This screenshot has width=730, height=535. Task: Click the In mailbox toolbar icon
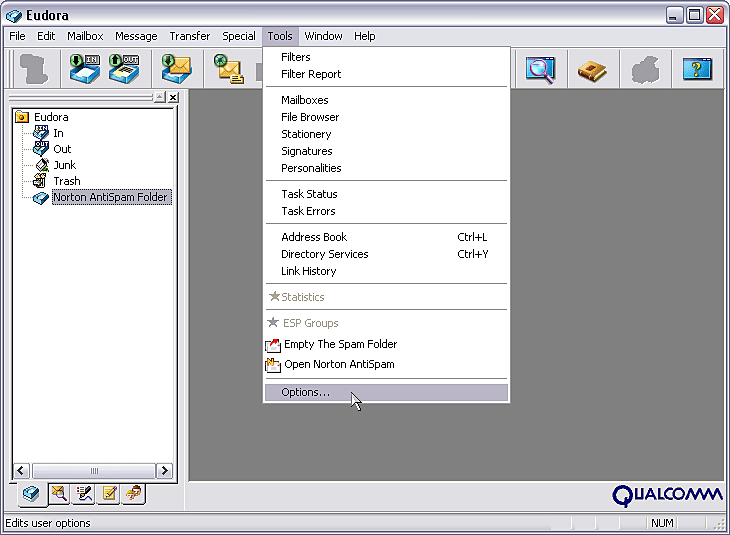(85, 68)
